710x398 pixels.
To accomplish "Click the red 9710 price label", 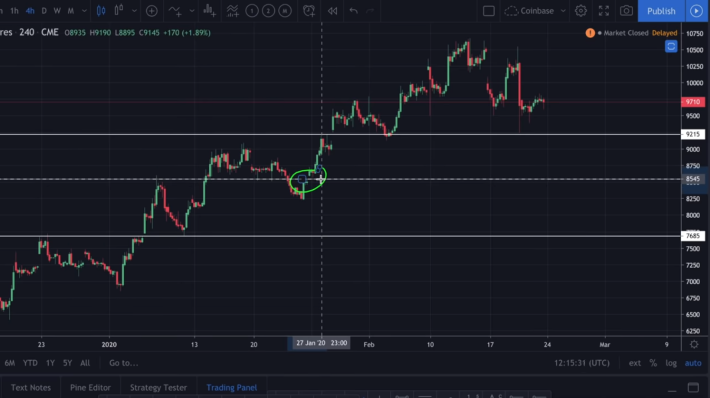I will coord(693,102).
